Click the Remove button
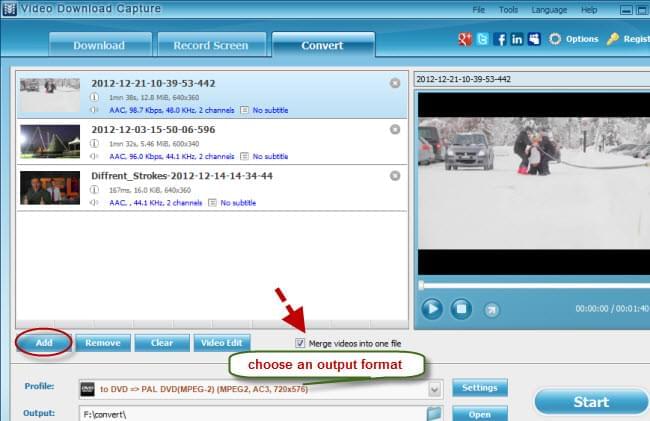Viewport: 650px width, 421px height. pyautogui.click(x=103, y=343)
